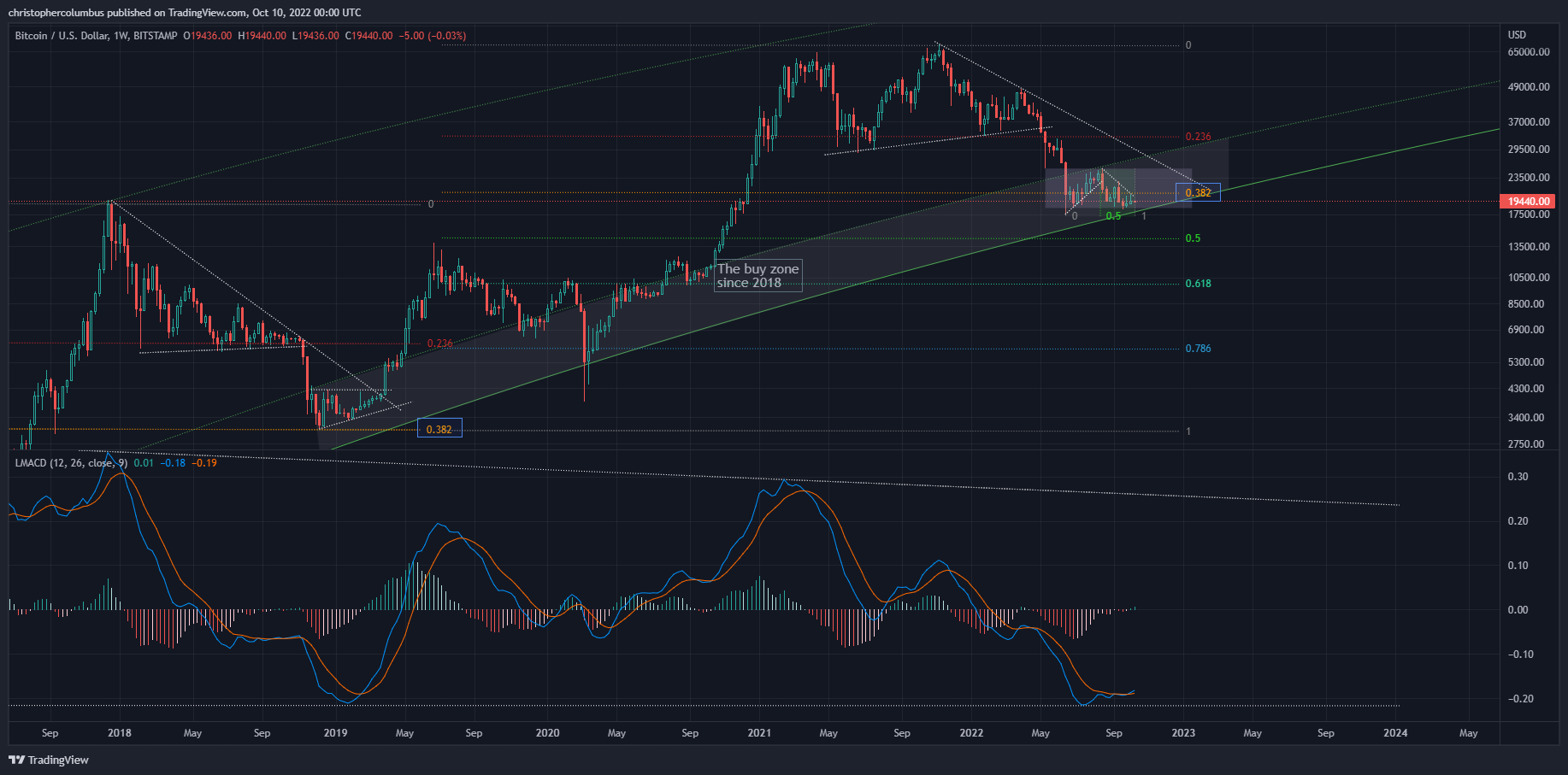Click the 2024 label on time axis
Viewport: 1568px width, 775px height.
(1395, 733)
